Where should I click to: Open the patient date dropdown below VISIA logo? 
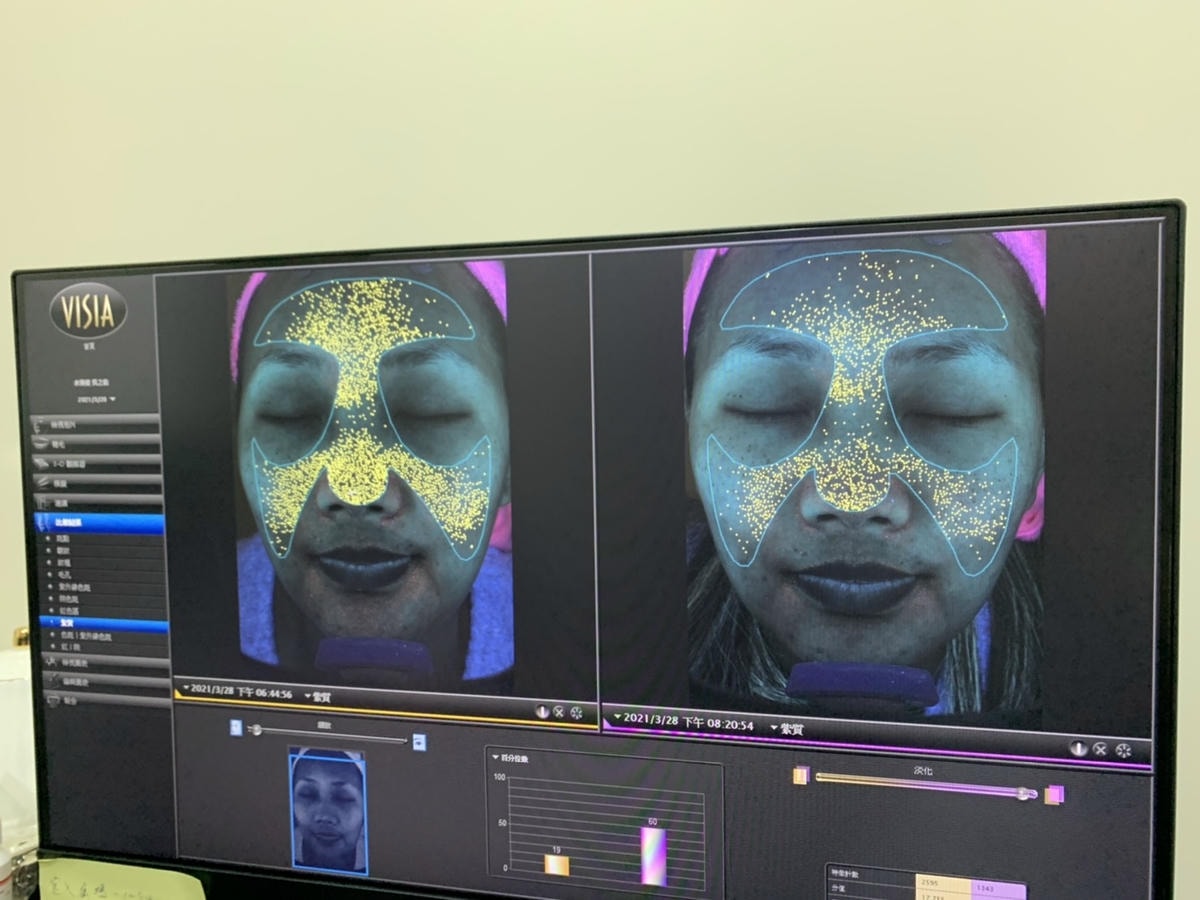point(112,399)
